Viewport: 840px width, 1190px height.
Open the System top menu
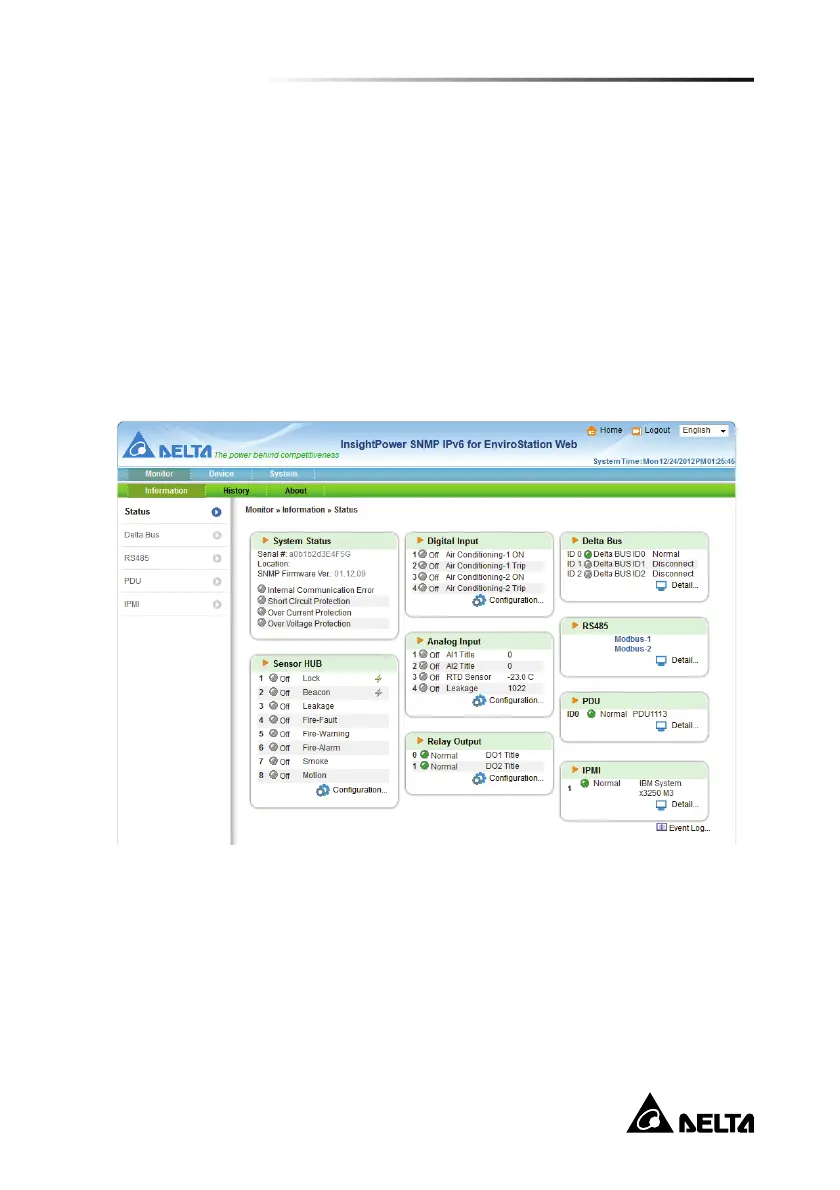283,474
